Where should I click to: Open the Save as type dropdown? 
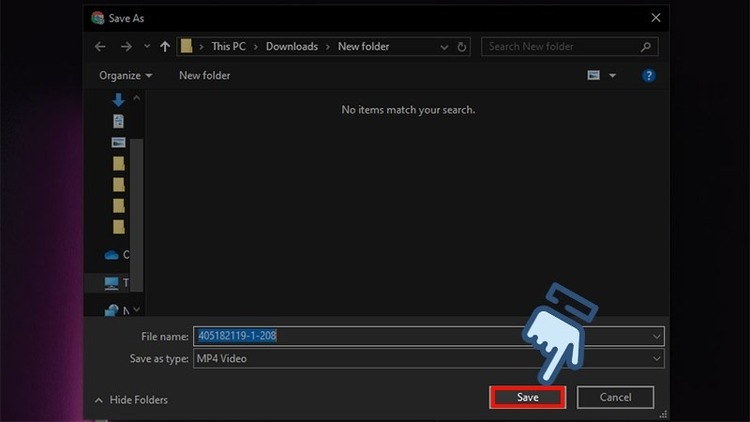[656, 358]
